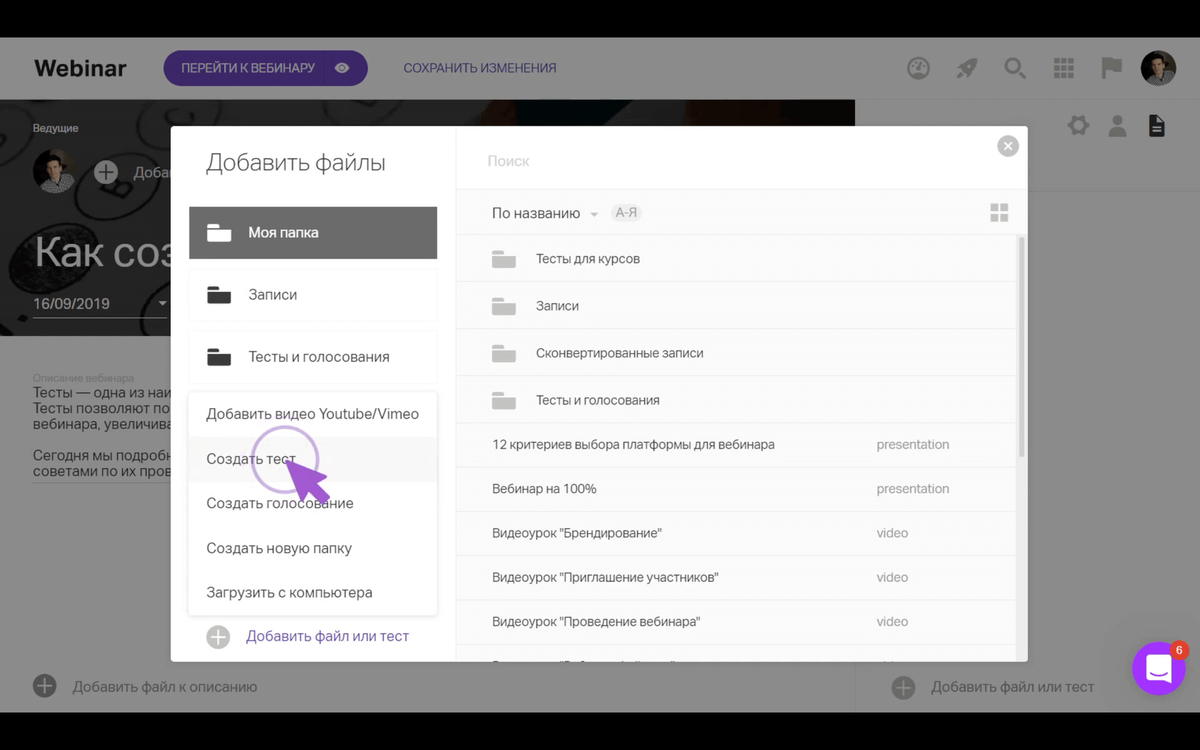
Task: Open the statistics gauge icon in top bar
Action: point(917,68)
